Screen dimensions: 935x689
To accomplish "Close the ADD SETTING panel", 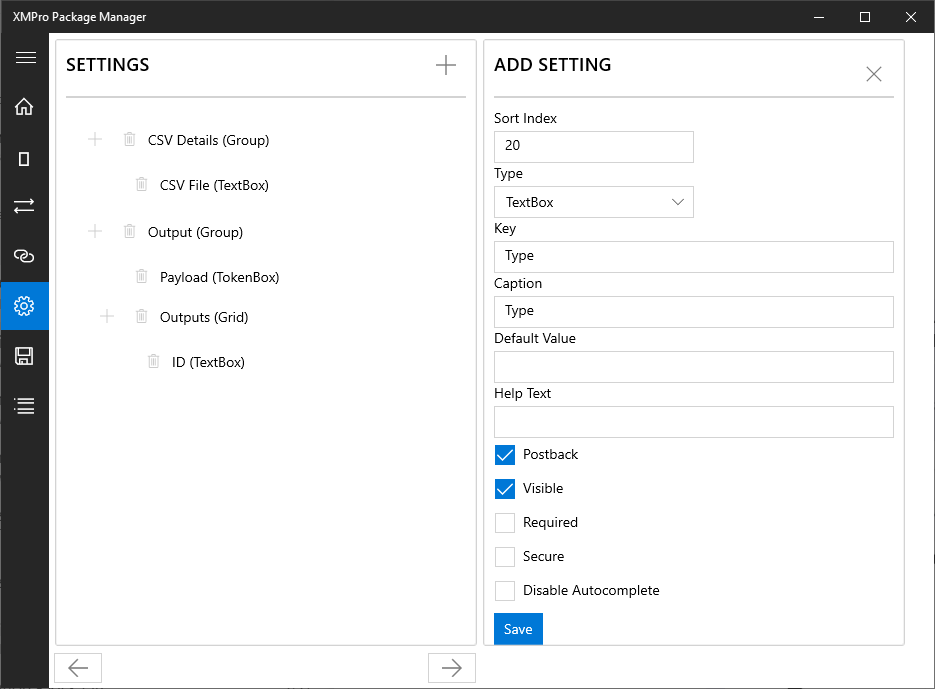I will [873, 73].
